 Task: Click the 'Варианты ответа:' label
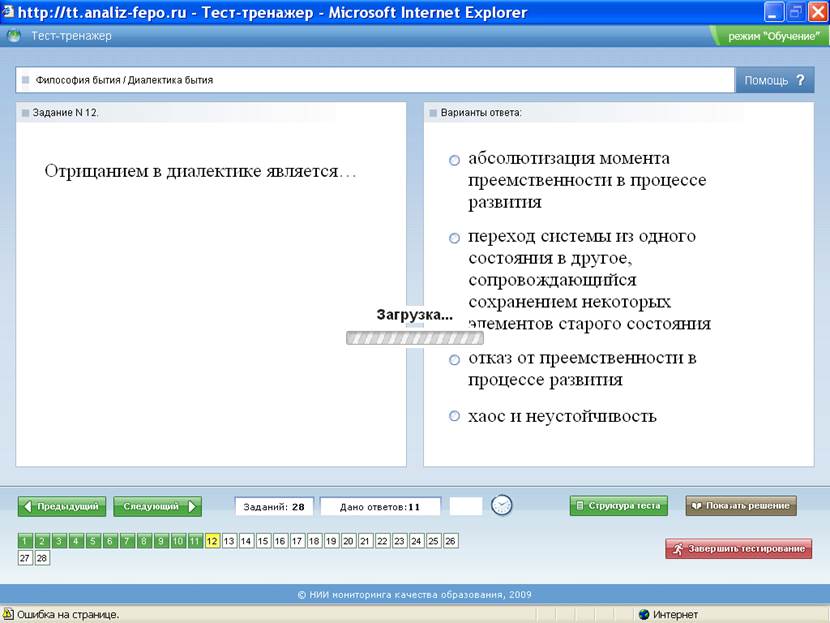(x=481, y=112)
